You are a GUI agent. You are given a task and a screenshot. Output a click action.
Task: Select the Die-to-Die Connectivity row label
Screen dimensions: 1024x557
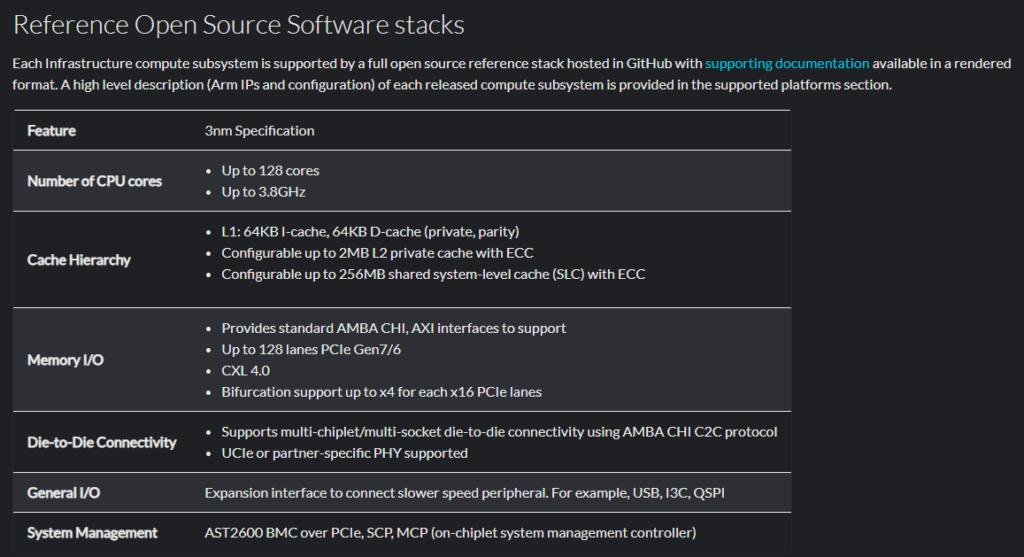coord(101,442)
